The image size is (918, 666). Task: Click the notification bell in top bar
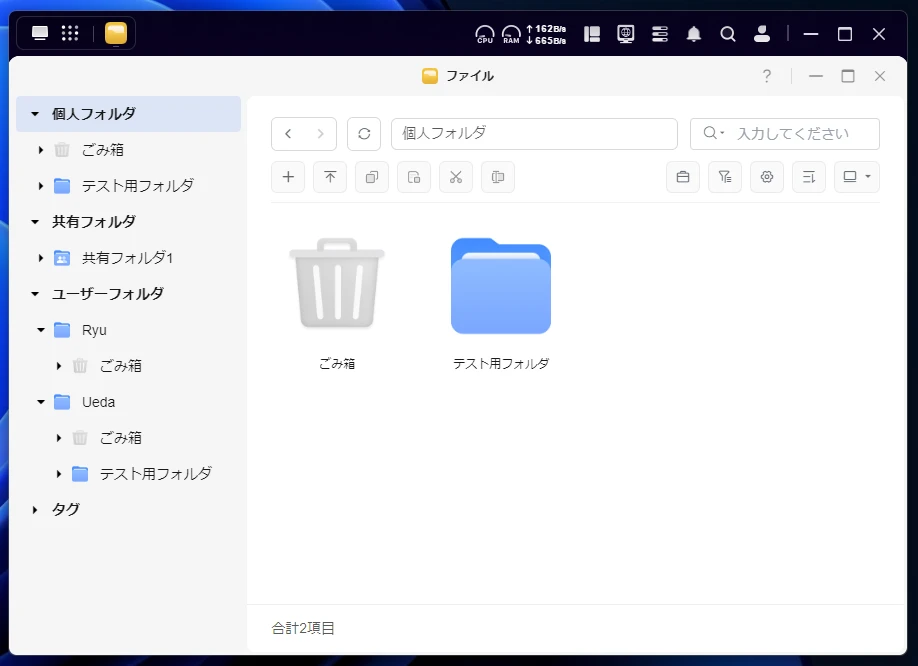[x=693, y=34]
